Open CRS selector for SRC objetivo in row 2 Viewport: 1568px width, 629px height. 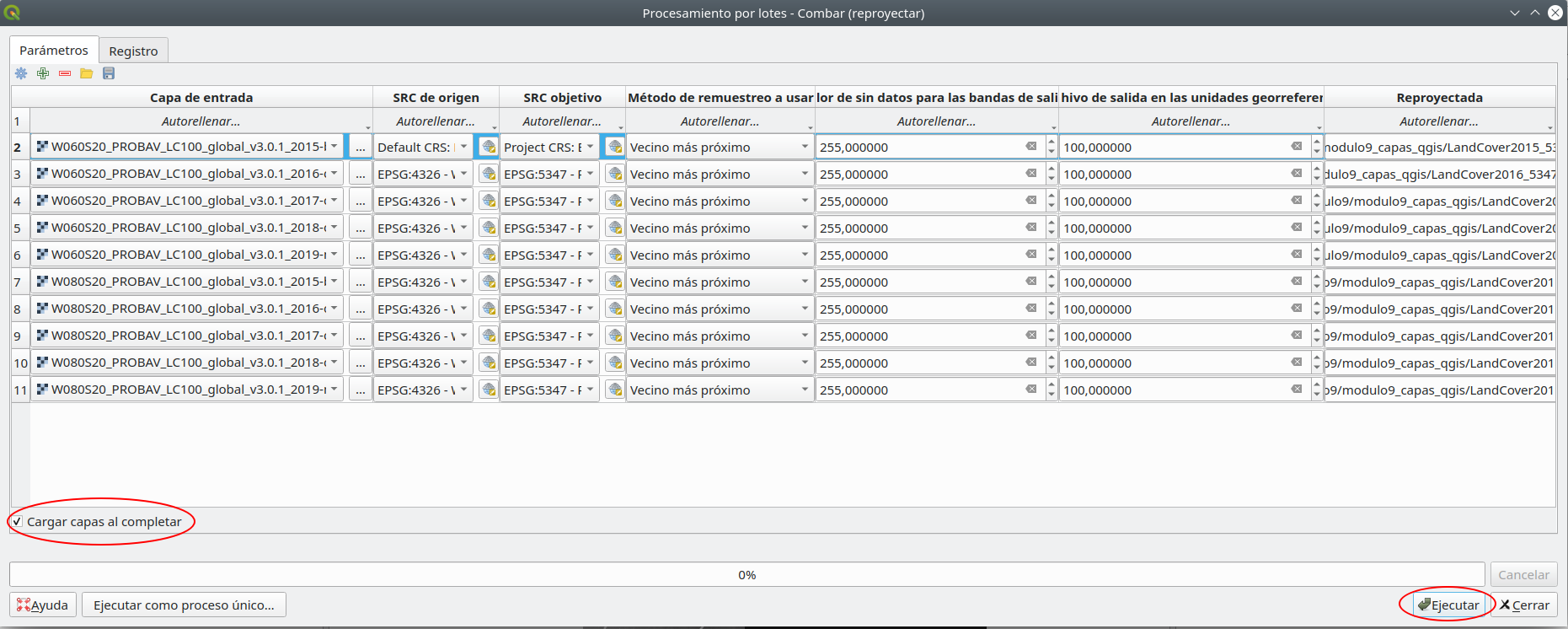pos(615,147)
